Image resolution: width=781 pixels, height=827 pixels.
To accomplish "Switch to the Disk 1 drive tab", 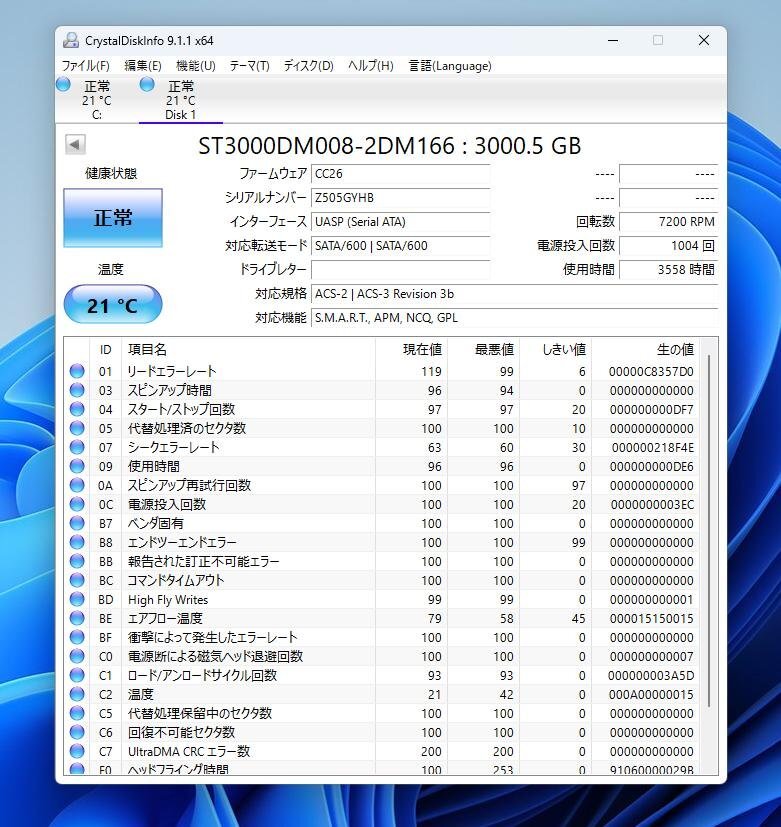I will (x=180, y=101).
